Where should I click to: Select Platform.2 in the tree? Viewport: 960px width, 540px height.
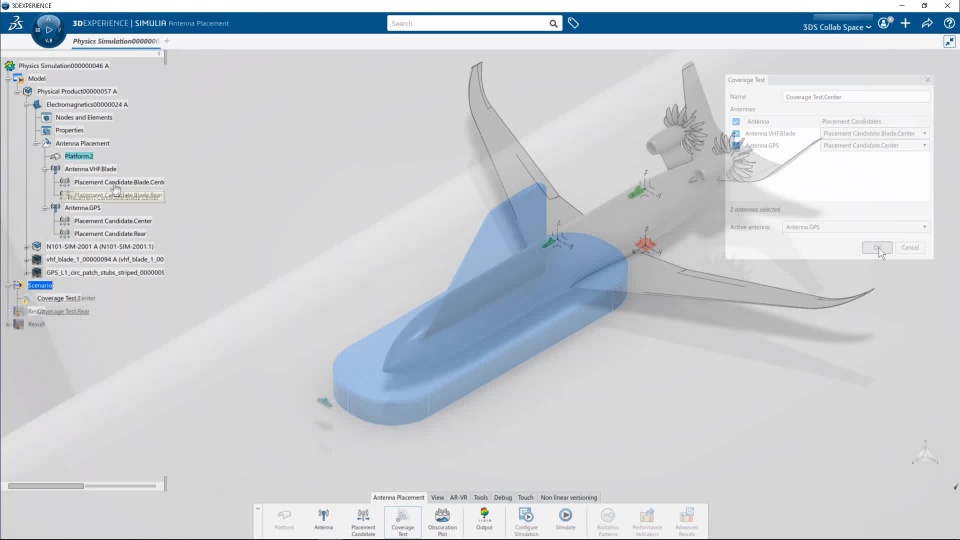point(79,156)
